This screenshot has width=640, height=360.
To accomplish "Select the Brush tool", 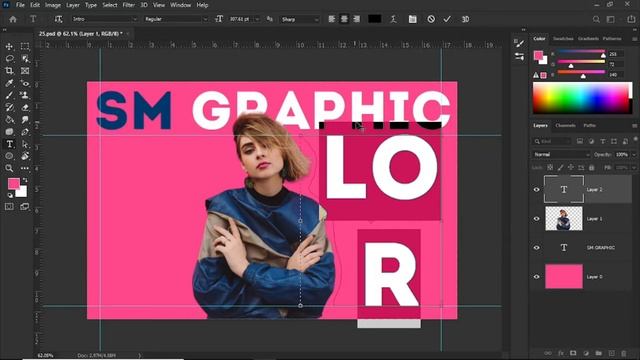I will click(x=9, y=96).
